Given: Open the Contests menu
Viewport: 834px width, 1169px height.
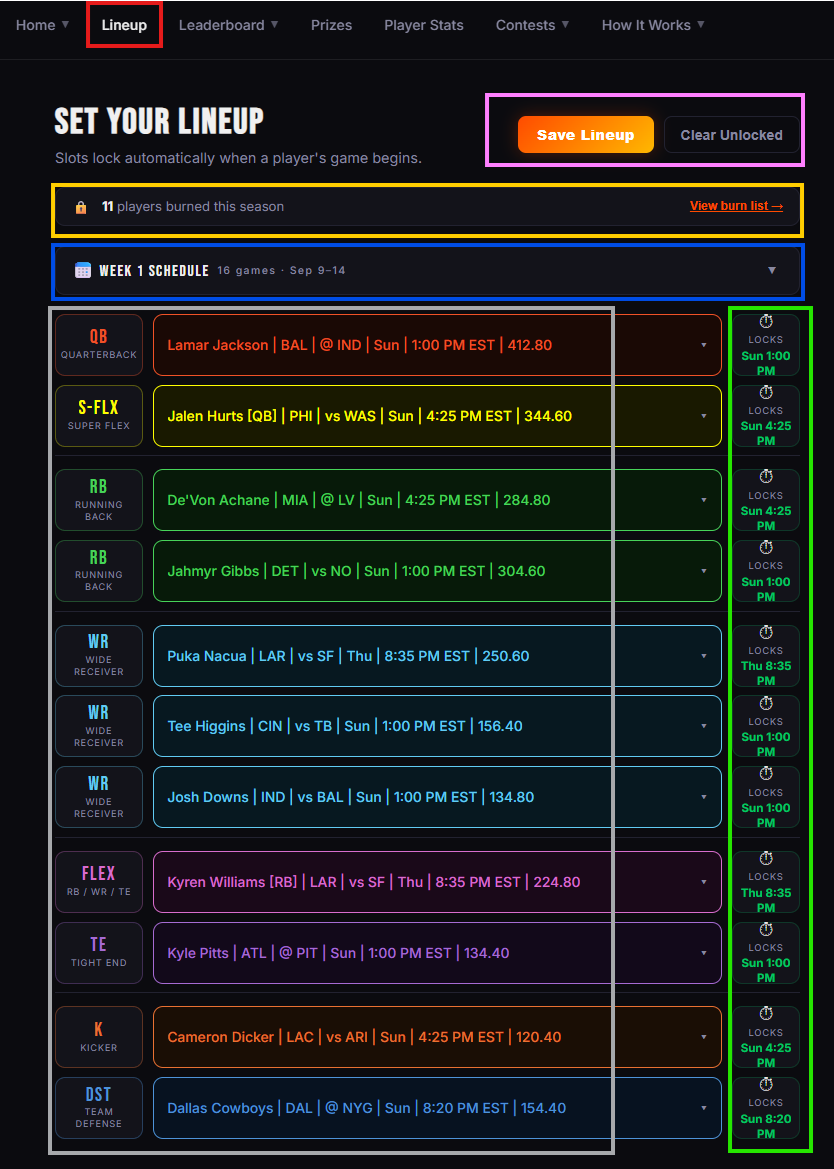Looking at the screenshot, I should (533, 25).
